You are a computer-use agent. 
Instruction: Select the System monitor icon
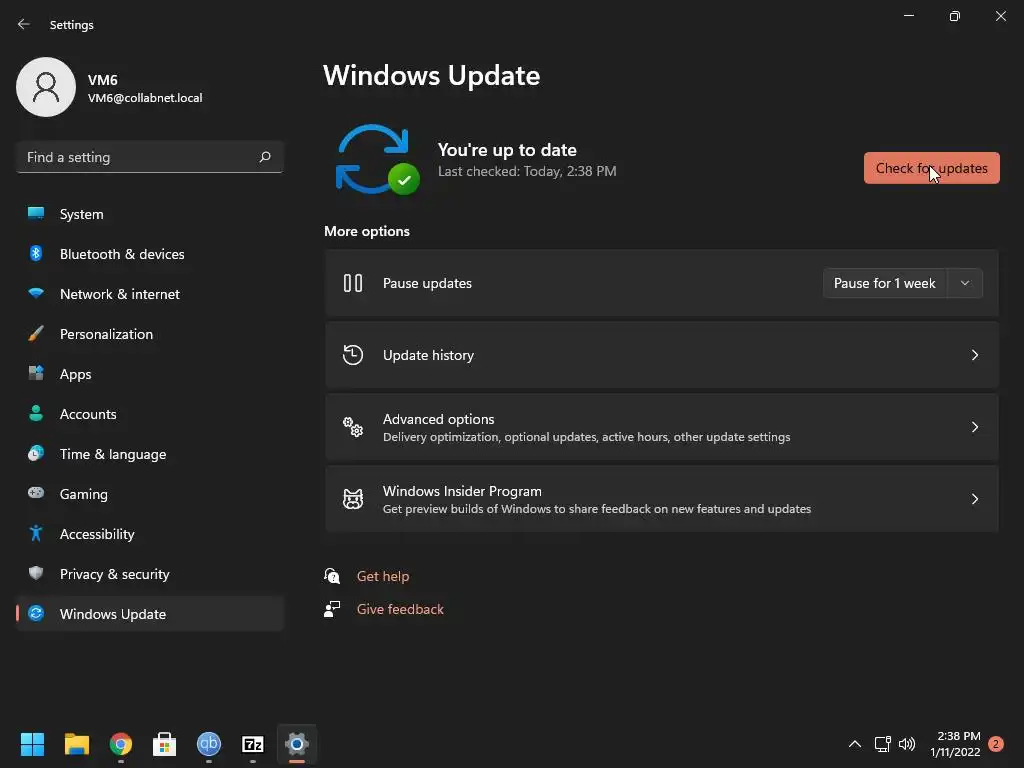point(36,213)
